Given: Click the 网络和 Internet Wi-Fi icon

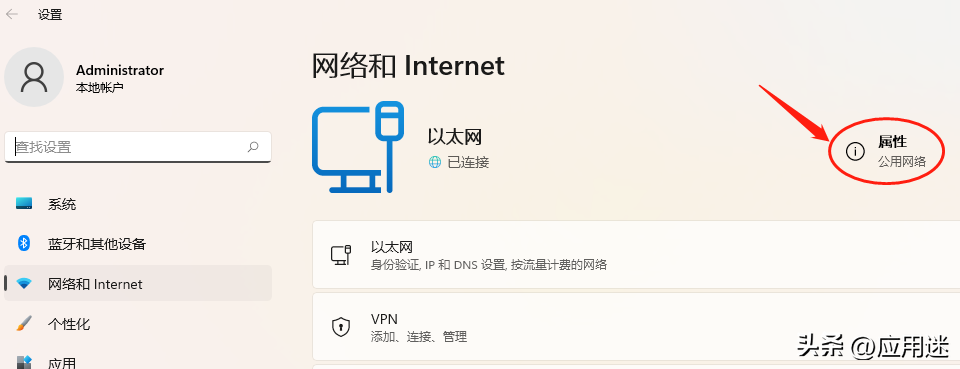Looking at the screenshot, I should (24, 284).
